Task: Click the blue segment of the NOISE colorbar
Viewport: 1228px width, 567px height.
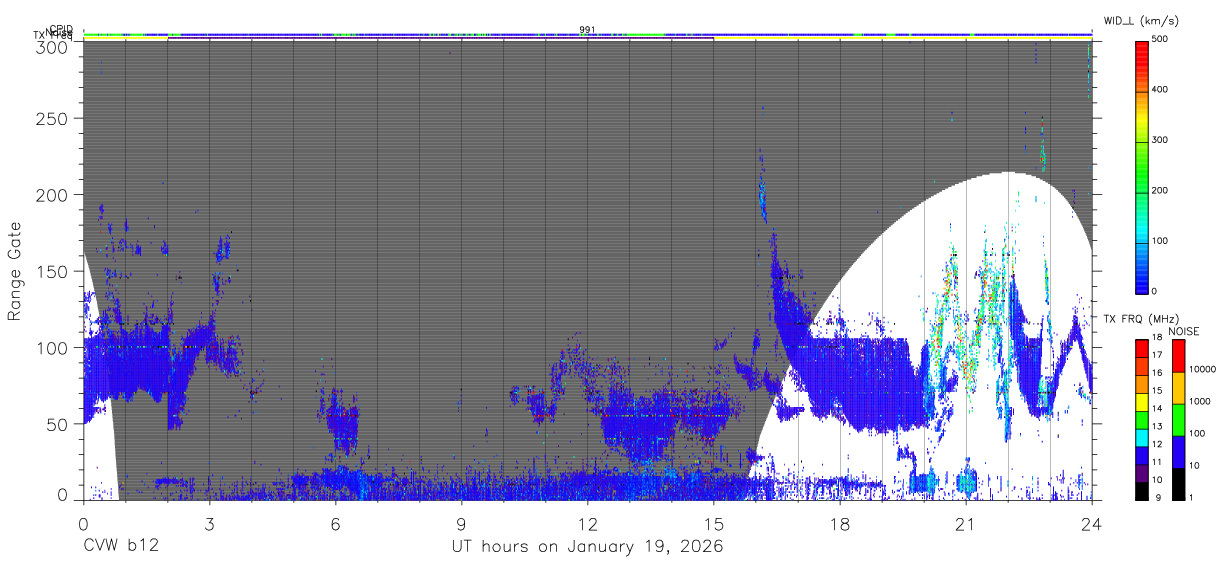Action: [x=1178, y=452]
